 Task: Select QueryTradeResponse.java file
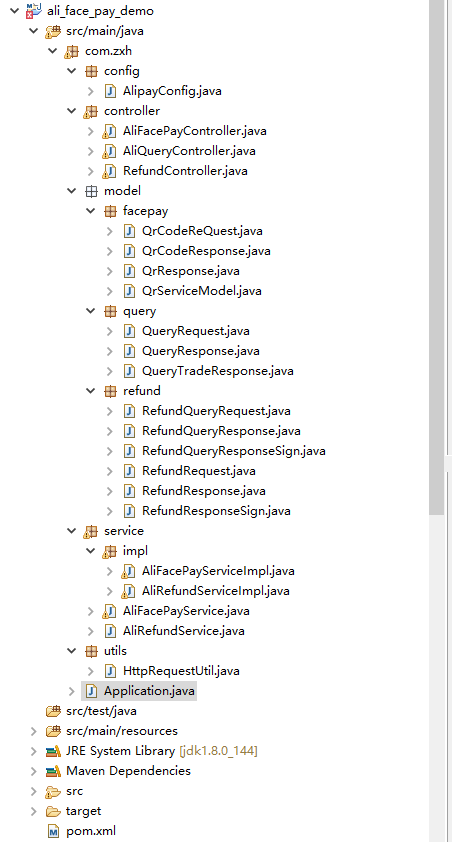(217, 371)
